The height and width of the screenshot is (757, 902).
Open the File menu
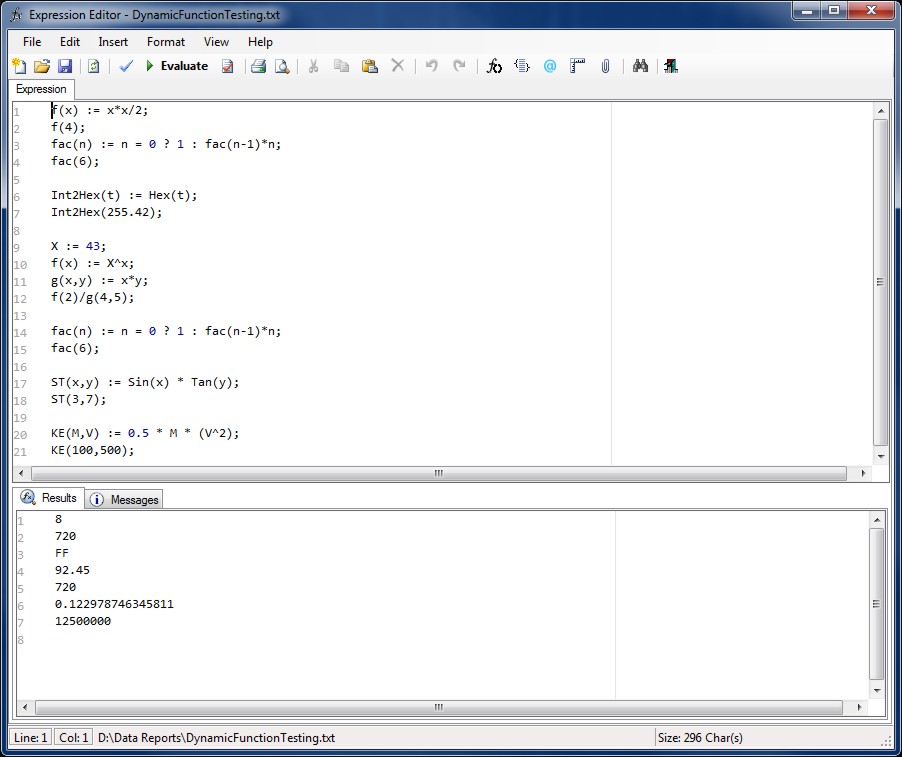(32, 42)
